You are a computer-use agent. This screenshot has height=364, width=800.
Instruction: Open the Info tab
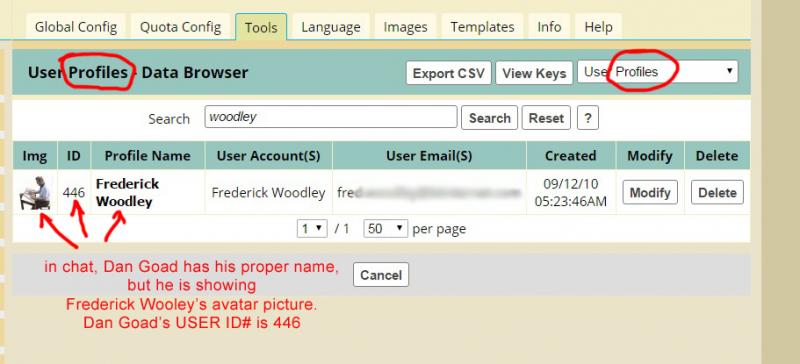click(549, 27)
